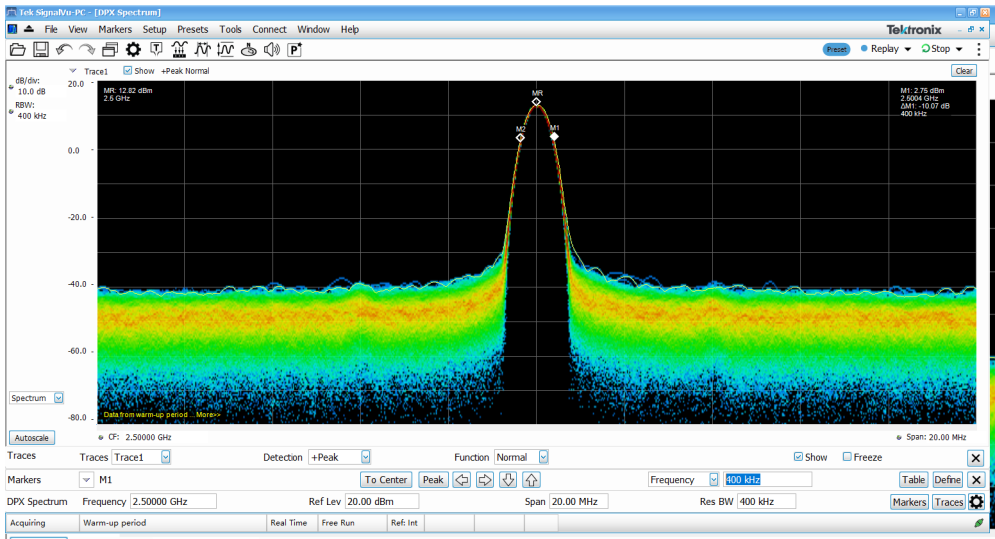The width and height of the screenshot is (995, 539).
Task: Open the Traces Trace1 dropdown
Action: [x=141, y=457]
